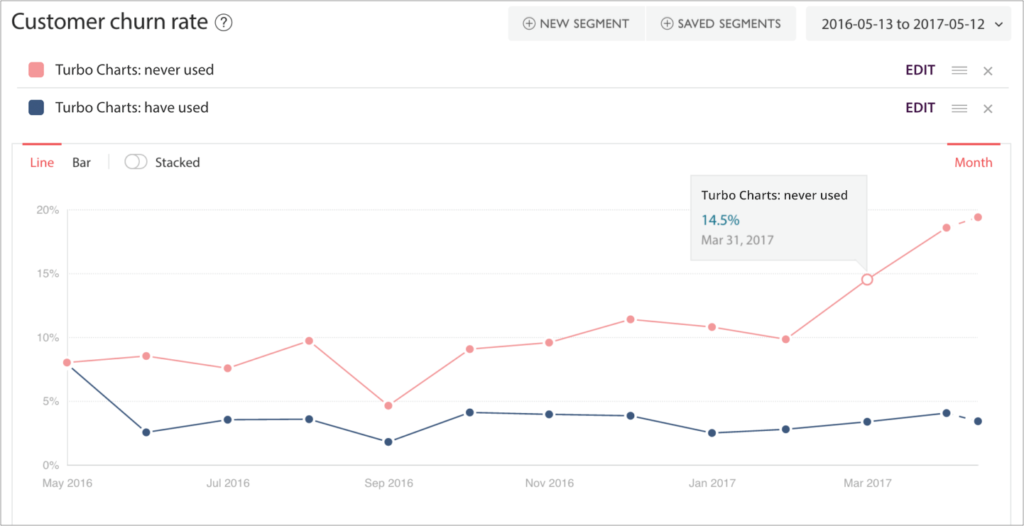Click the 14.5% tooltip value

click(720, 219)
